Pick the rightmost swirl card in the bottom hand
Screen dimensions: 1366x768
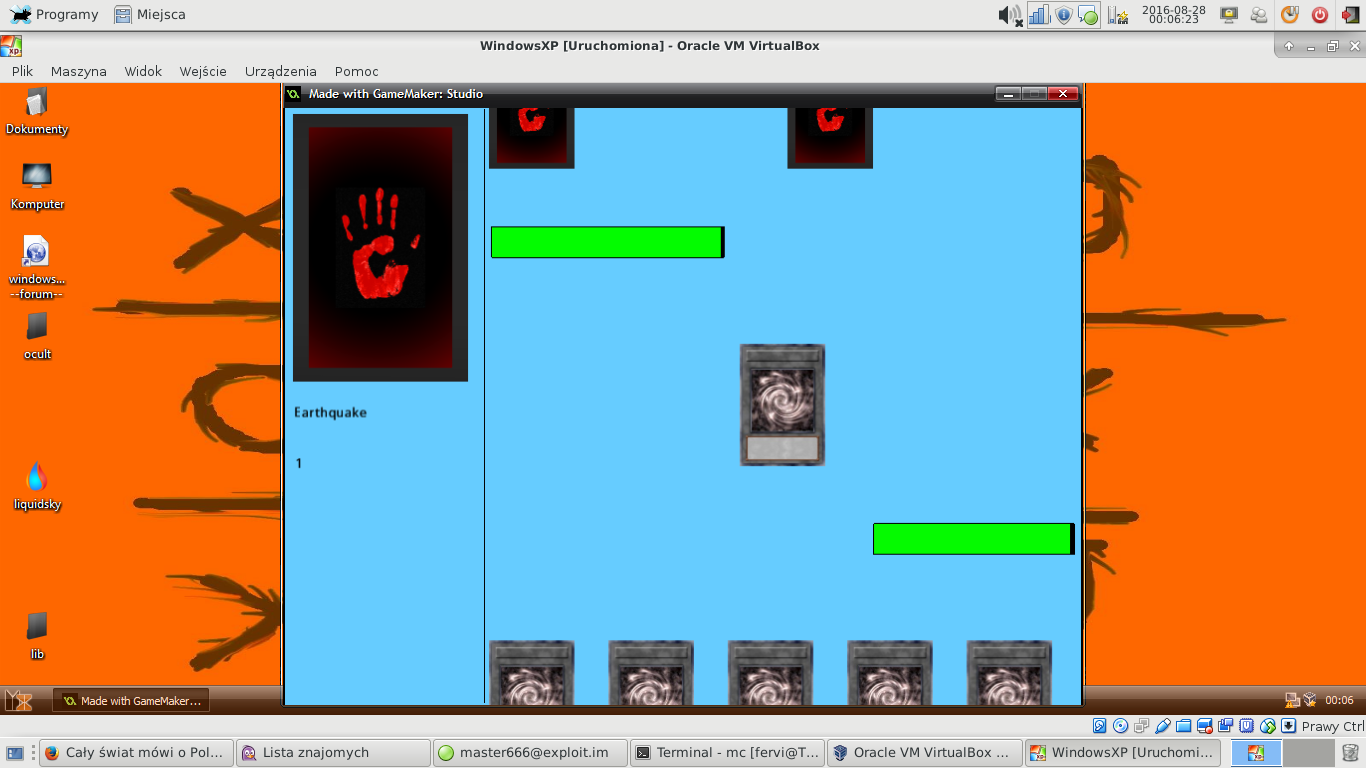coord(1009,672)
